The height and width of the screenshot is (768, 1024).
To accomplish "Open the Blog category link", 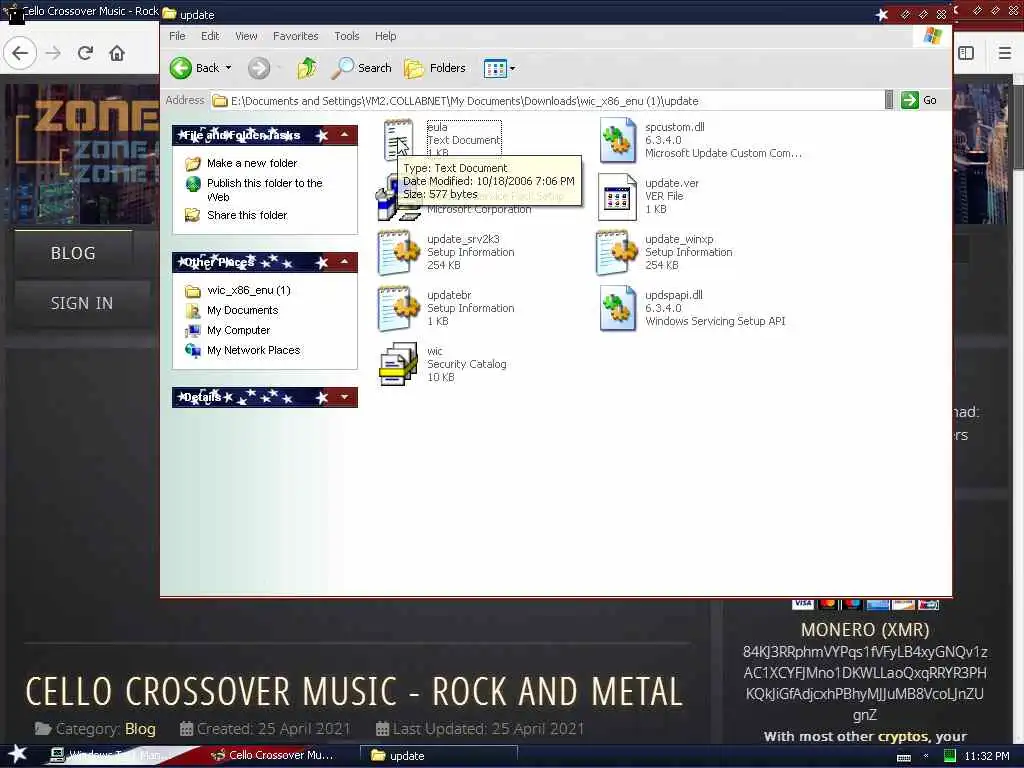I will (x=140, y=729).
